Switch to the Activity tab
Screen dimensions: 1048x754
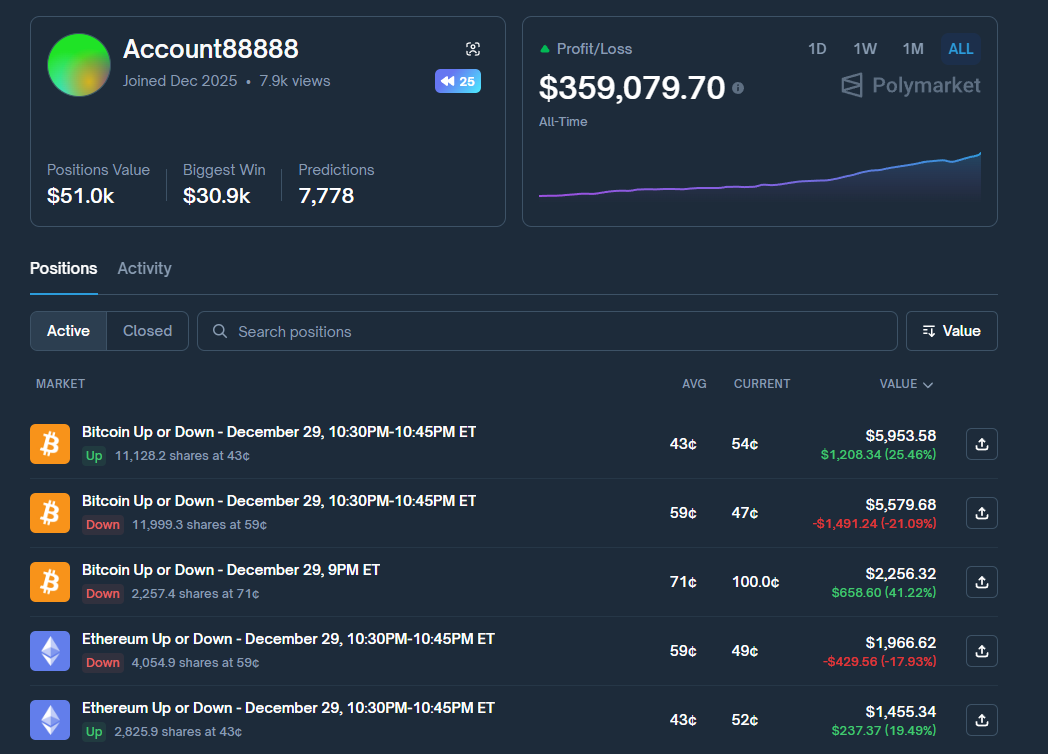point(144,268)
